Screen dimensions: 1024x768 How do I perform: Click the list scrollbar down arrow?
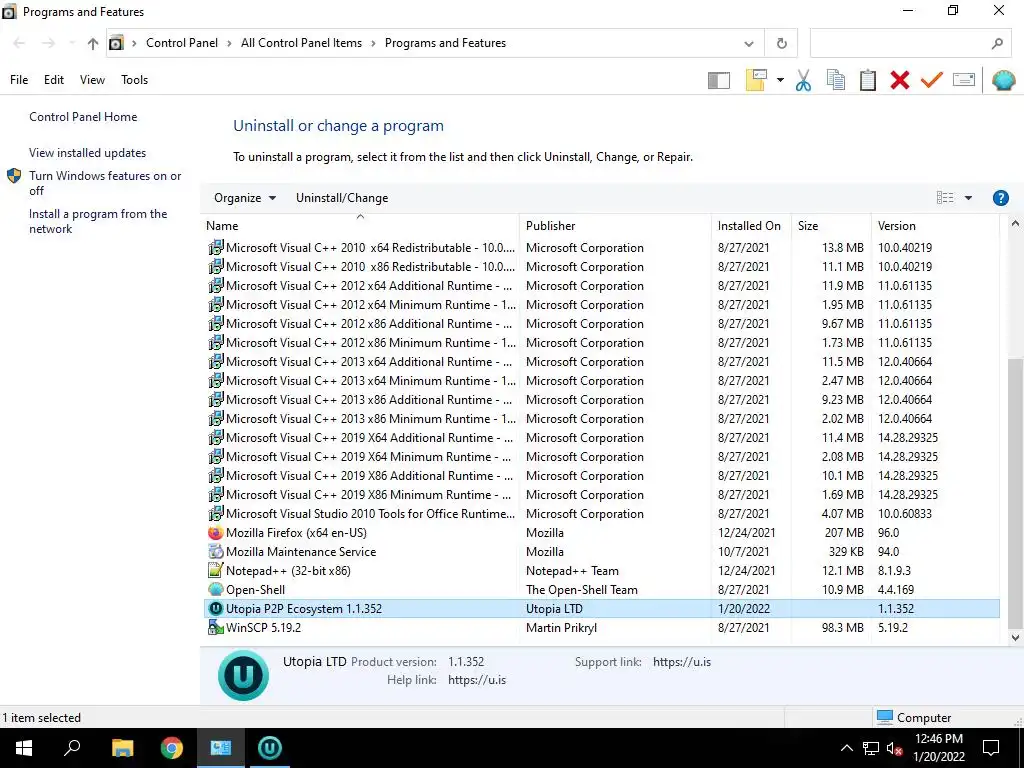(1015, 637)
